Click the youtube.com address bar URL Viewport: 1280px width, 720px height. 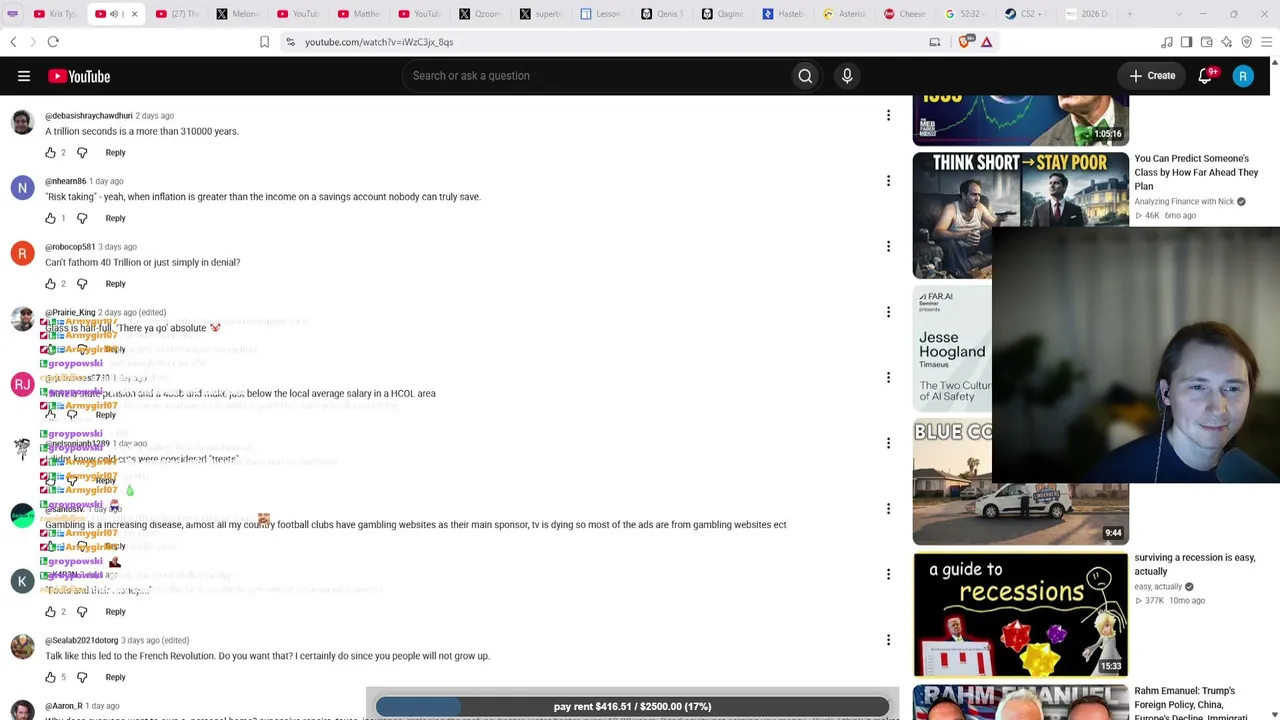coord(379,42)
